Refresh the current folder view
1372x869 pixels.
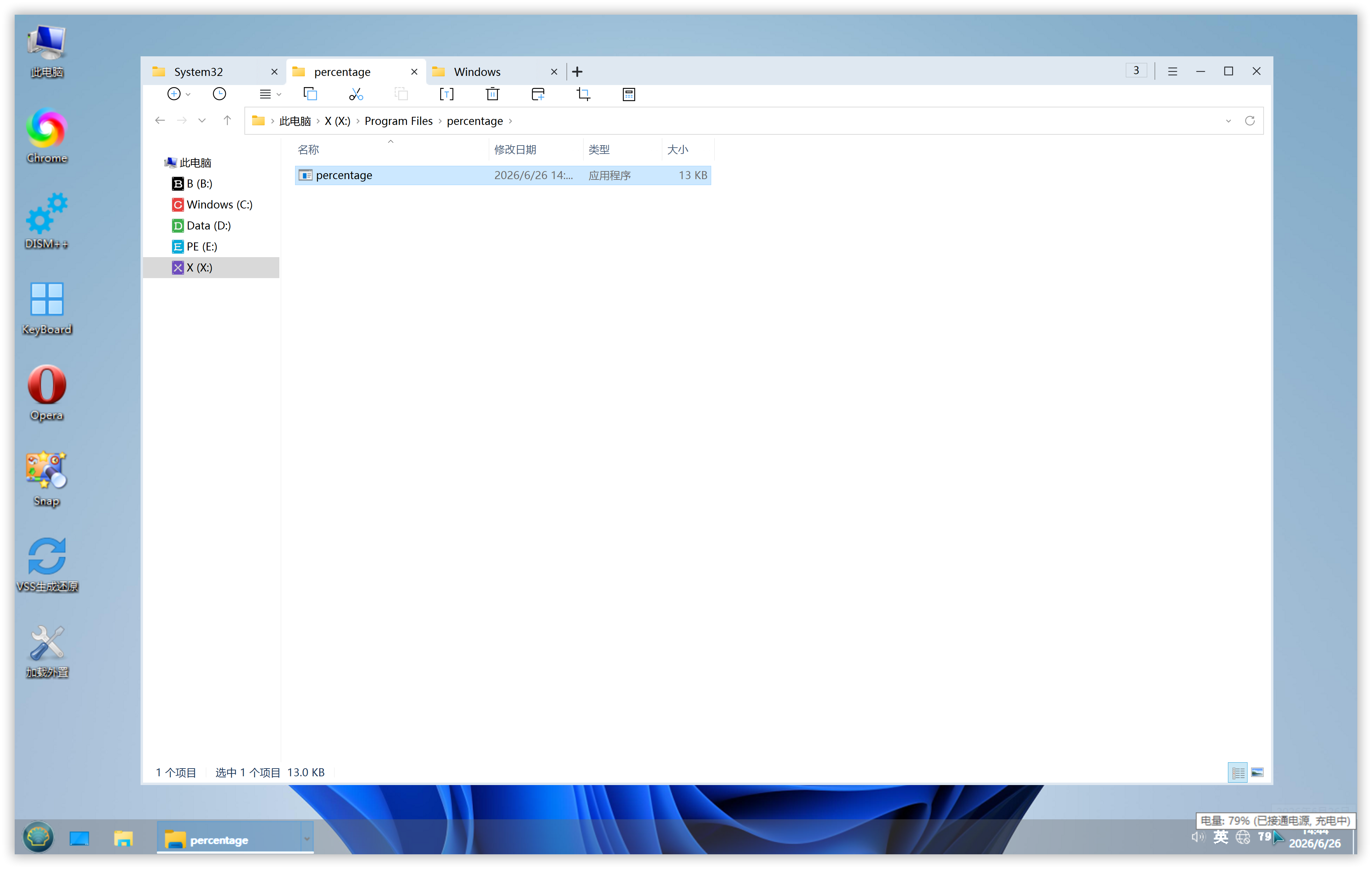pos(1250,120)
